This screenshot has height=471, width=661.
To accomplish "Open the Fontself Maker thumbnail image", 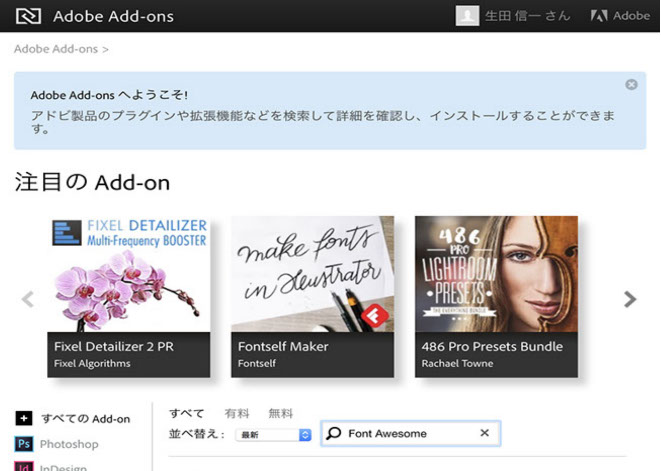I will tap(312, 274).
